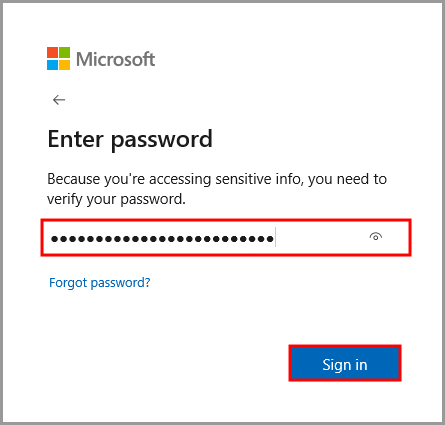Click the green square of Microsoft logo

click(65, 53)
